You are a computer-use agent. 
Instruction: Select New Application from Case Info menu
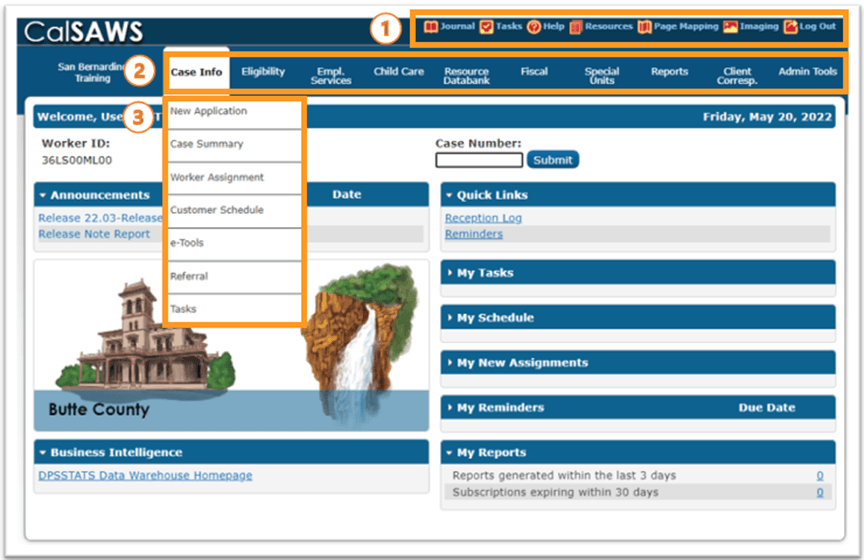(x=209, y=112)
